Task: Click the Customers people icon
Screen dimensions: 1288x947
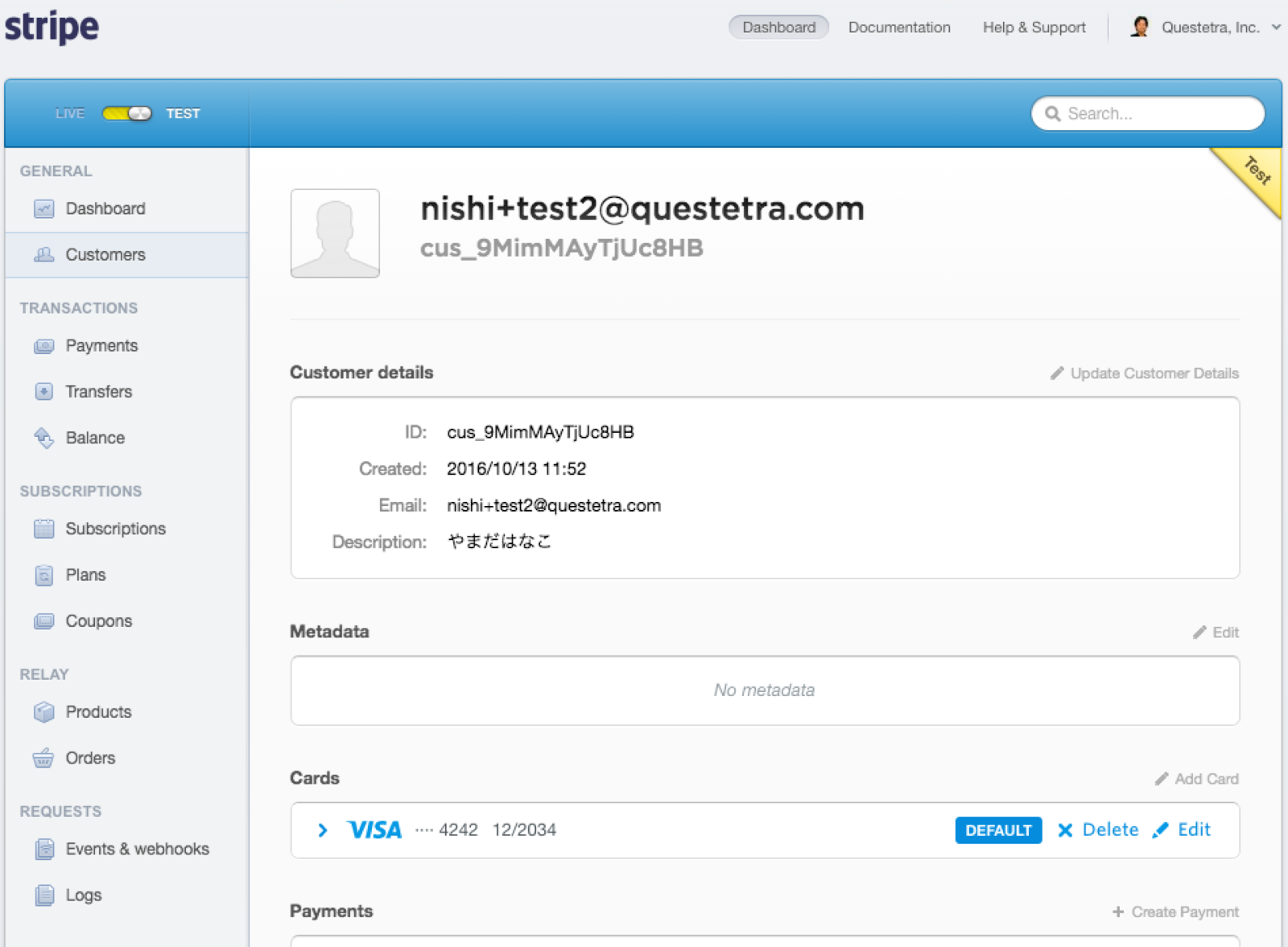Action: (43, 255)
